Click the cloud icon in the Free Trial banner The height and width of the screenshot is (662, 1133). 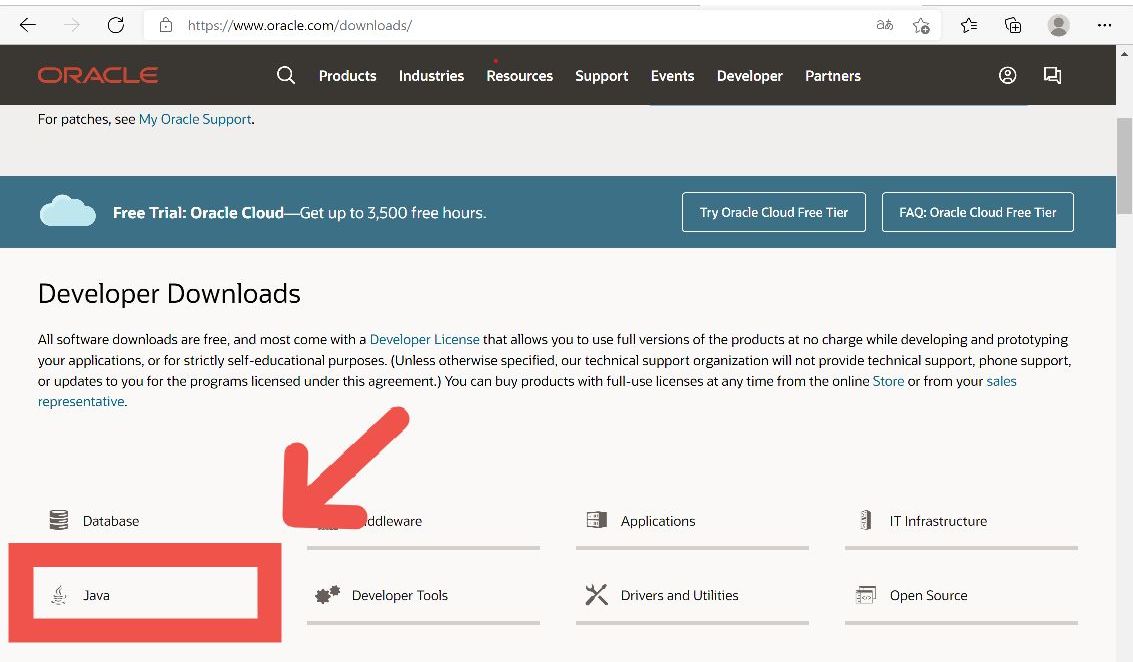click(x=68, y=211)
